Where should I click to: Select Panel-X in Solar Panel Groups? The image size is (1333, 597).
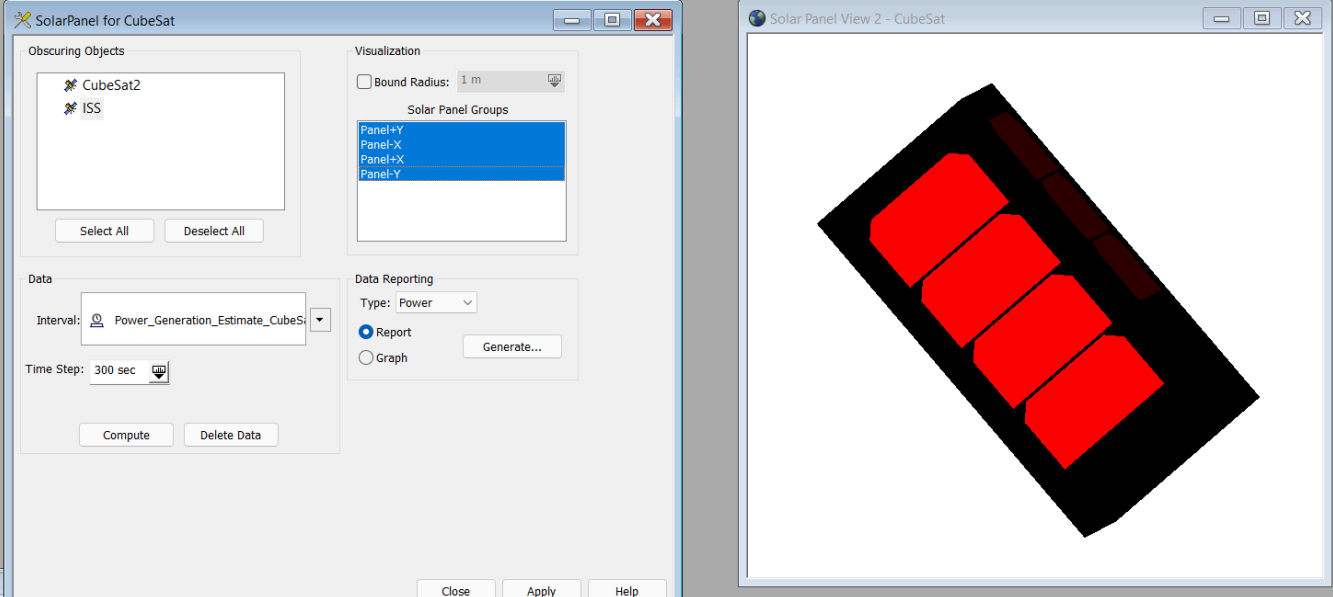pyautogui.click(x=461, y=144)
